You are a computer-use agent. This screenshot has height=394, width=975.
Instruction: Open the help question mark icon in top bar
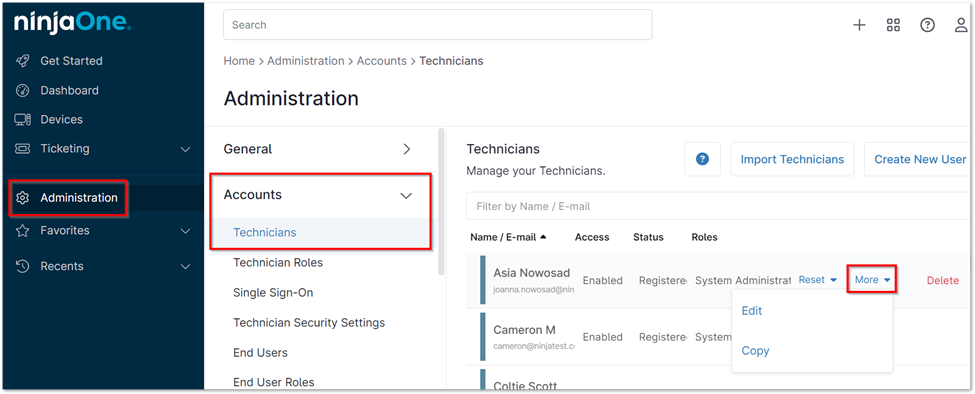[928, 25]
